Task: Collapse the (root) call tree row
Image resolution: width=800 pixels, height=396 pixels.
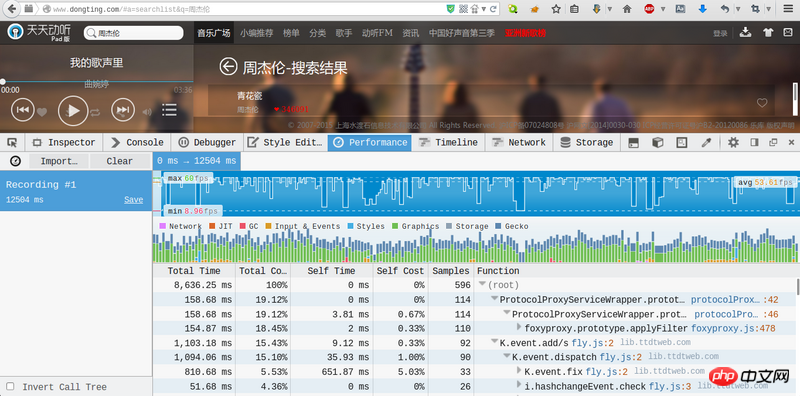Action: coord(482,284)
